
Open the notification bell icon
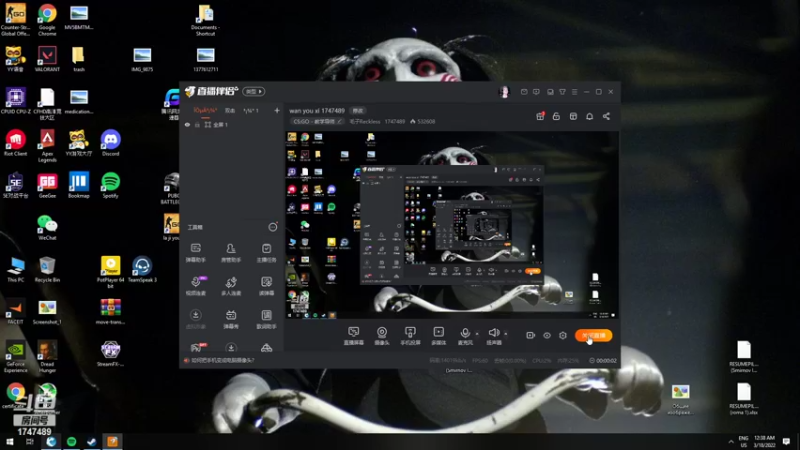(589, 116)
